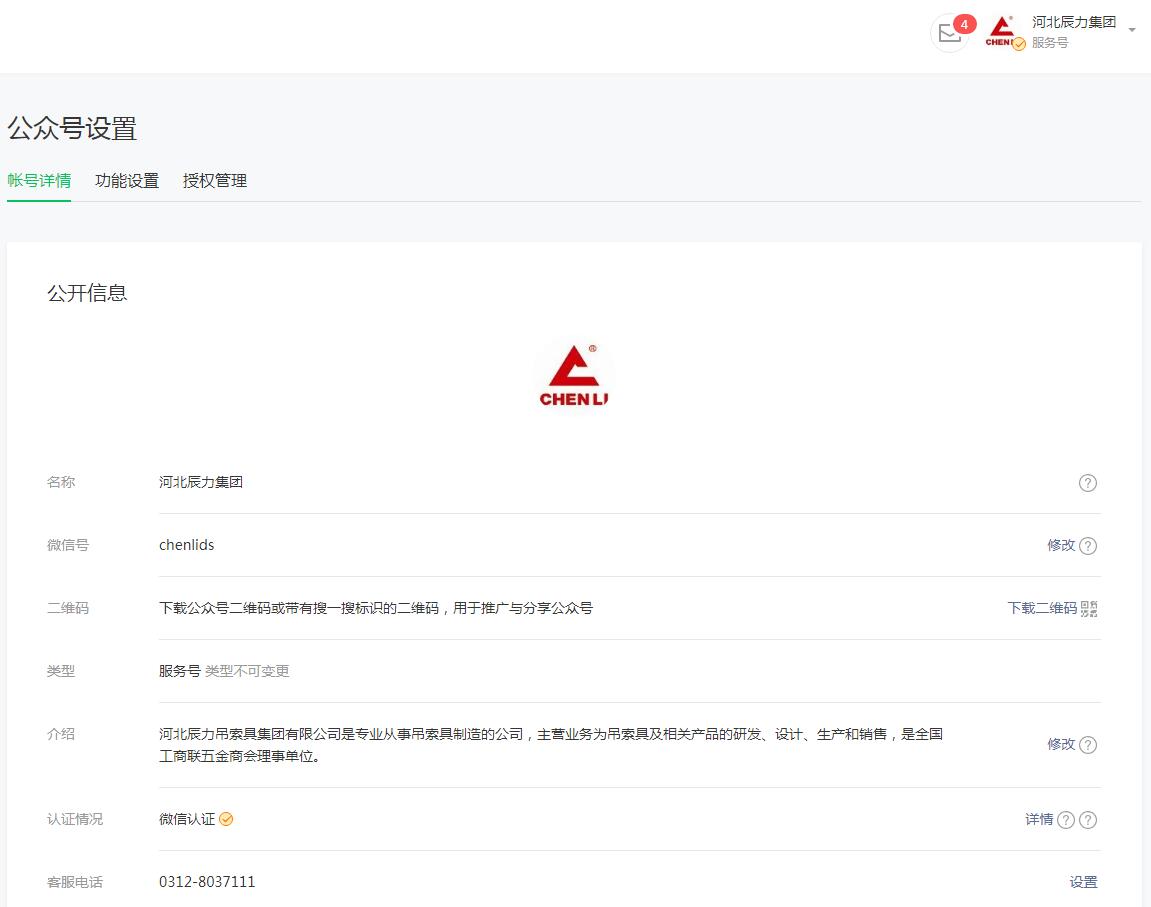The image size is (1151, 907).
Task: Open the 授权管理 tab
Action: point(214,181)
